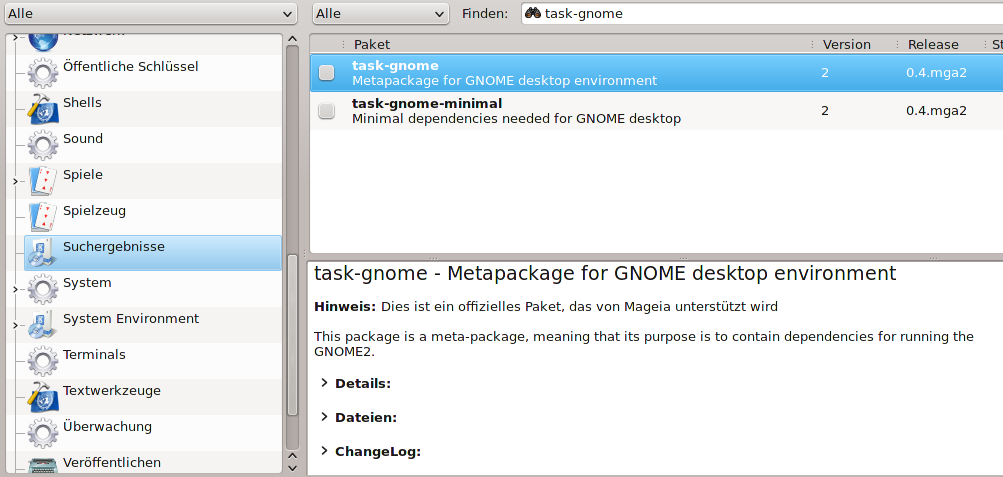The height and width of the screenshot is (477, 1003).
Task: Open the left Alle filter dropdown
Action: 149,13
